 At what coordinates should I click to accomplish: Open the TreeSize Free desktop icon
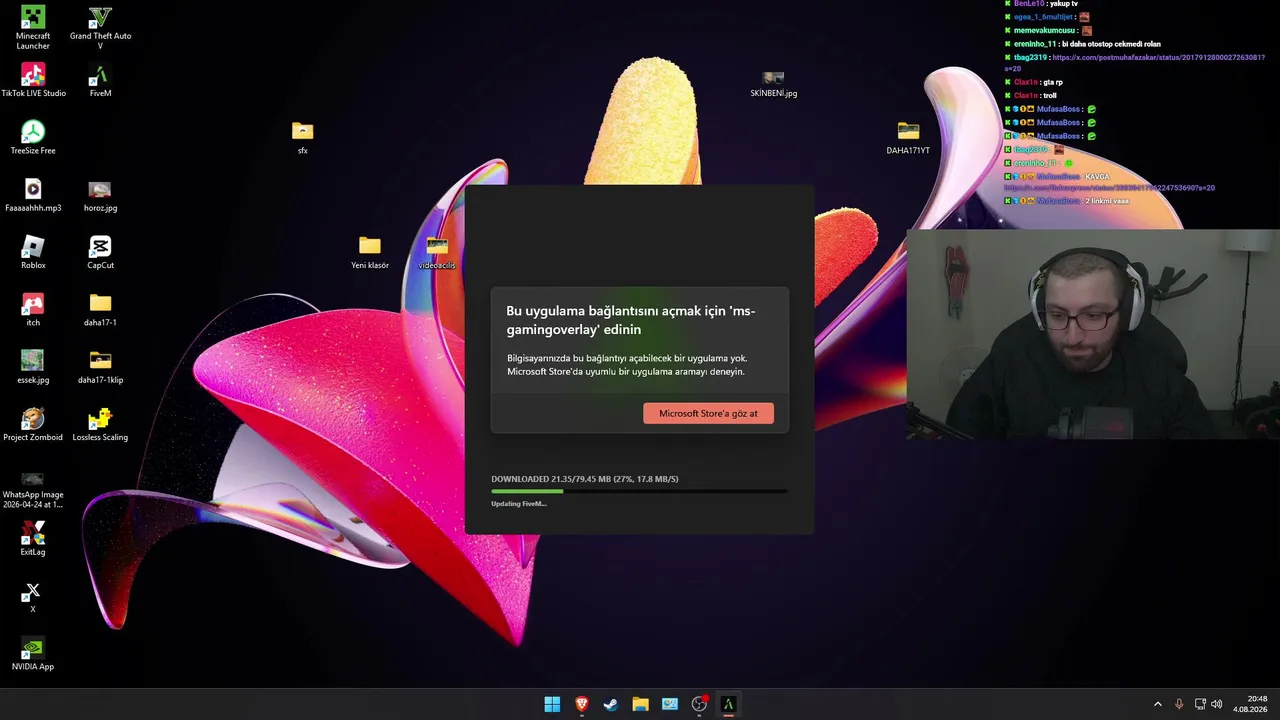pyautogui.click(x=33, y=138)
